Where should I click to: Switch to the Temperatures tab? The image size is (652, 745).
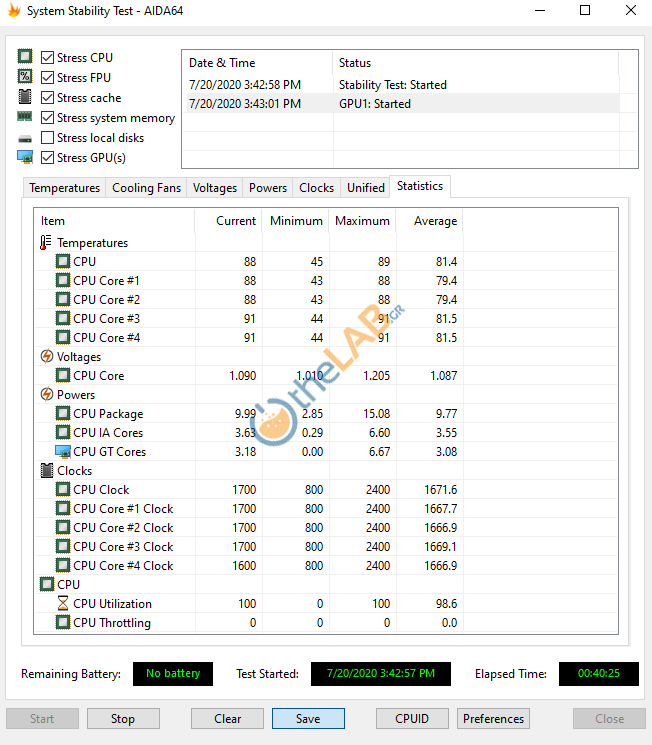tap(65, 188)
